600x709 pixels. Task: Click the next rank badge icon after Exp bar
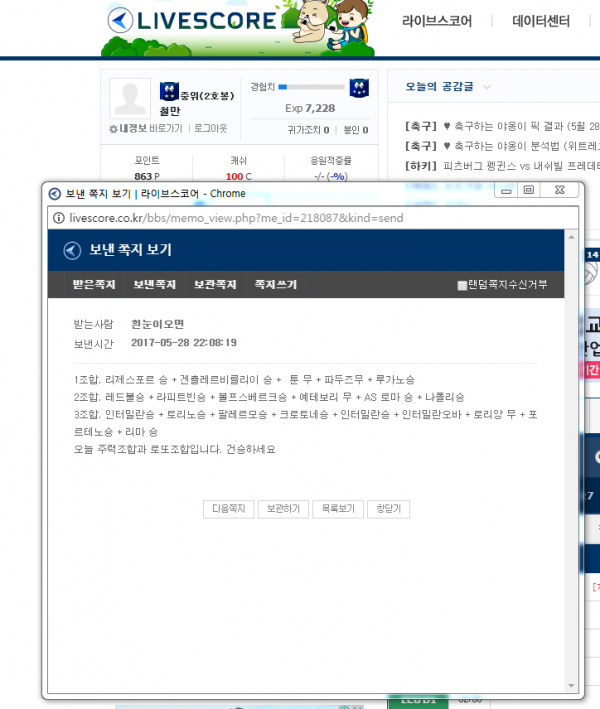(x=358, y=87)
